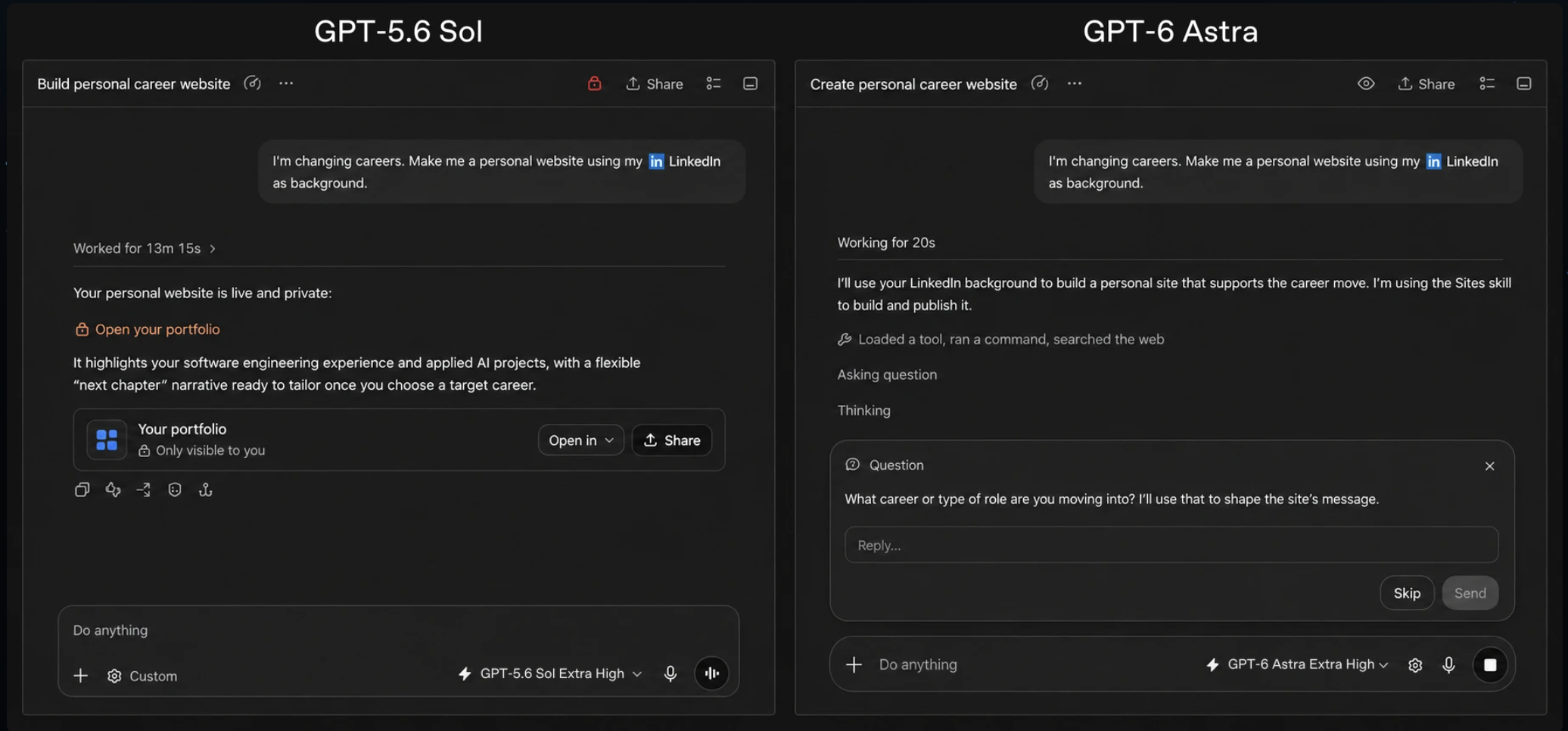Click the Reply field in Question card
This screenshot has height=731, width=1568.
(1171, 545)
